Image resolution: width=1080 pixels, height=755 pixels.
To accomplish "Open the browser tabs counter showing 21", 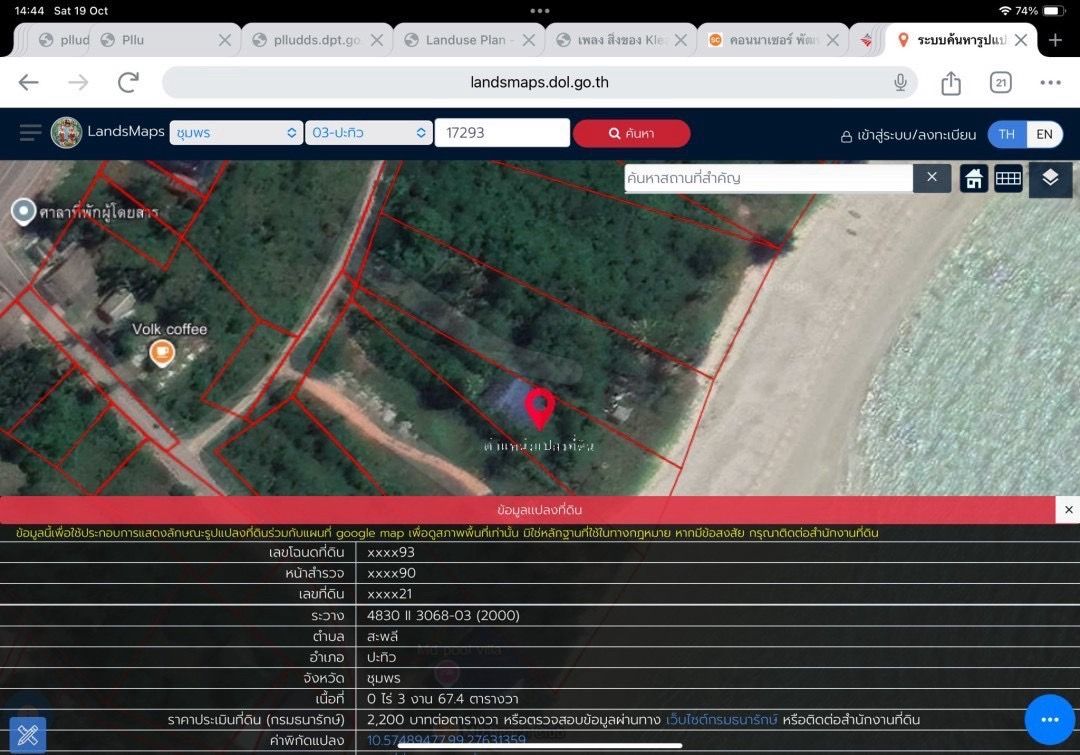I will pyautogui.click(x=1001, y=83).
